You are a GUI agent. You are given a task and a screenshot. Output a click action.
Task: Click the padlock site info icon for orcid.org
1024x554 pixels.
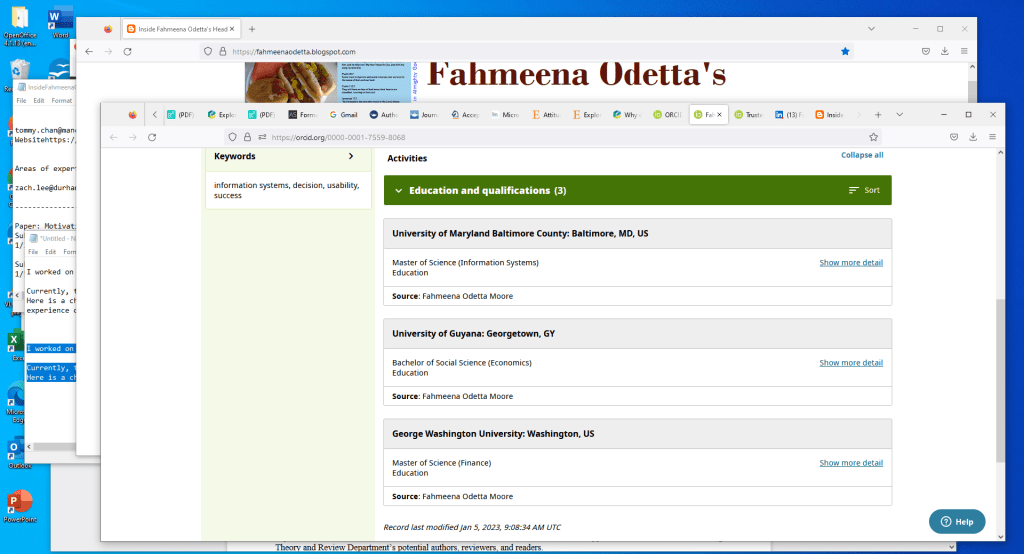pos(248,137)
